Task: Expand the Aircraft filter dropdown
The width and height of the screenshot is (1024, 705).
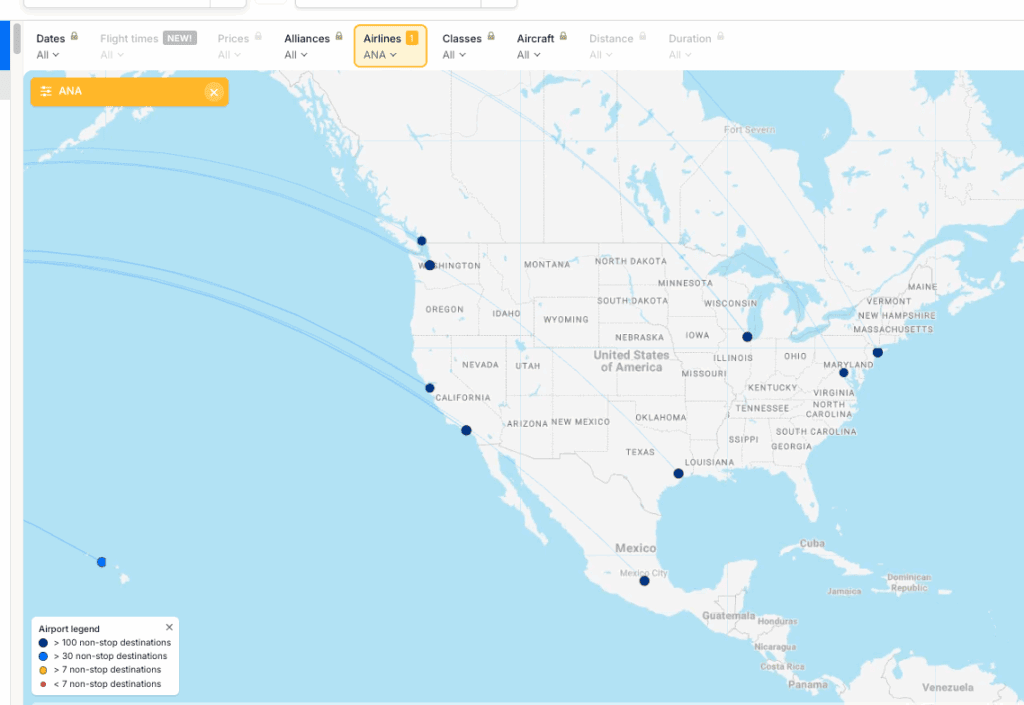Action: pos(541,46)
